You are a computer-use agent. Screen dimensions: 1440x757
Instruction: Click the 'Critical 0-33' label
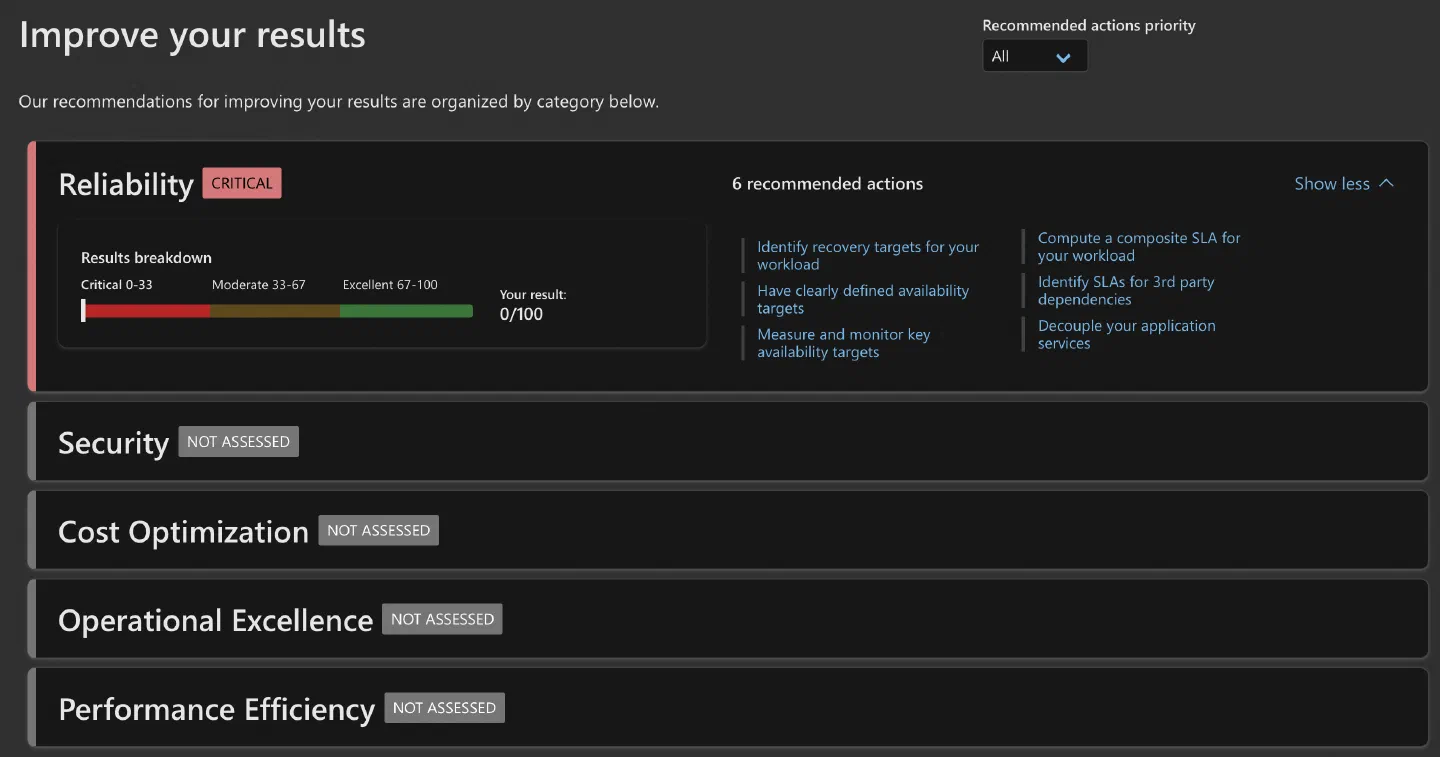(x=117, y=285)
